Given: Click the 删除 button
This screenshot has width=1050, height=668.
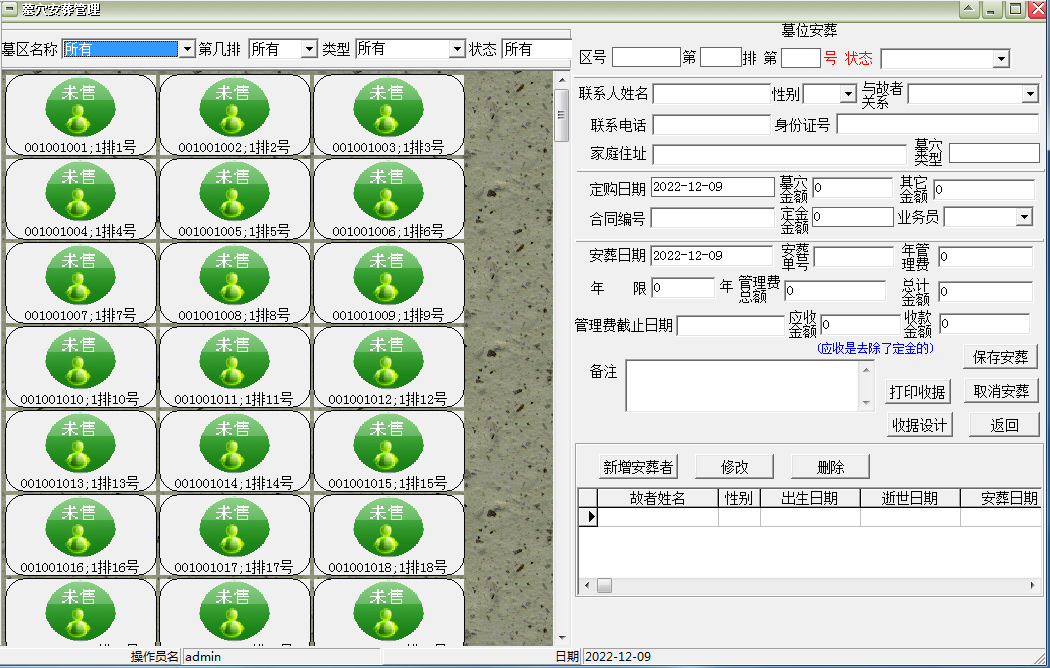Looking at the screenshot, I should coord(830,467).
